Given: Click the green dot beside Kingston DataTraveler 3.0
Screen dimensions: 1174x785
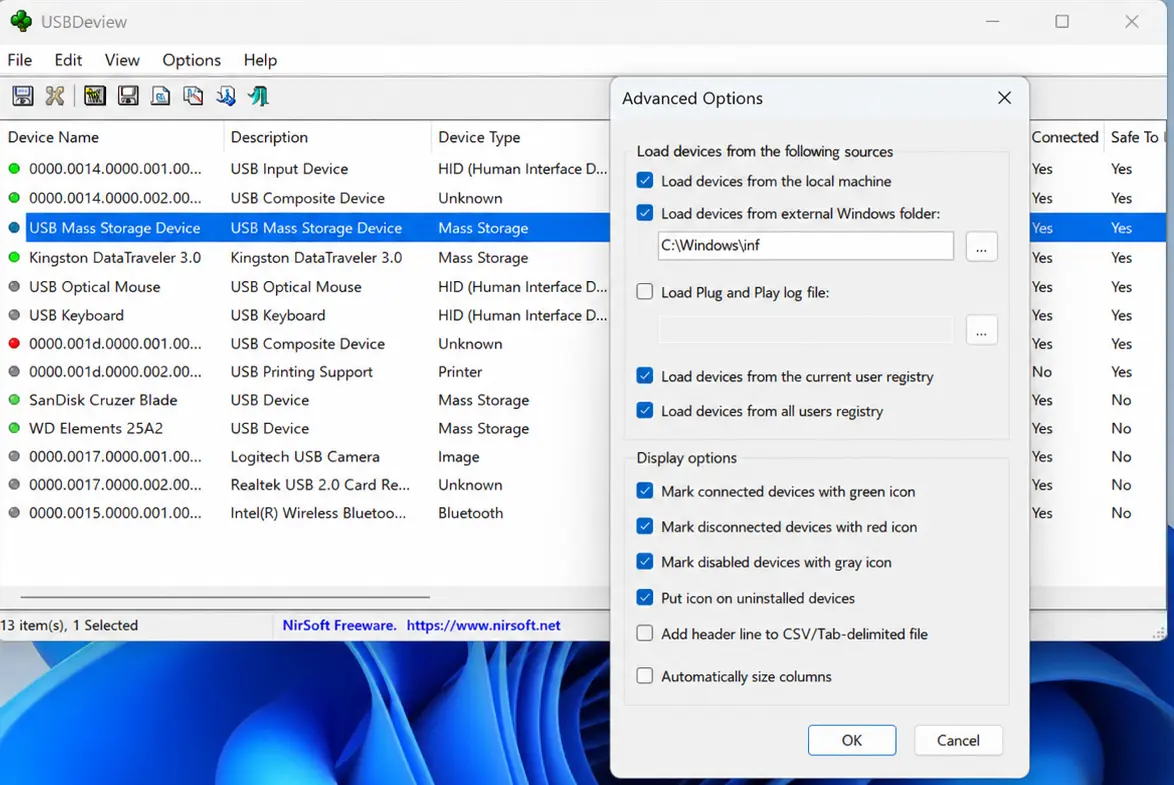Looking at the screenshot, I should pyautogui.click(x=14, y=257).
